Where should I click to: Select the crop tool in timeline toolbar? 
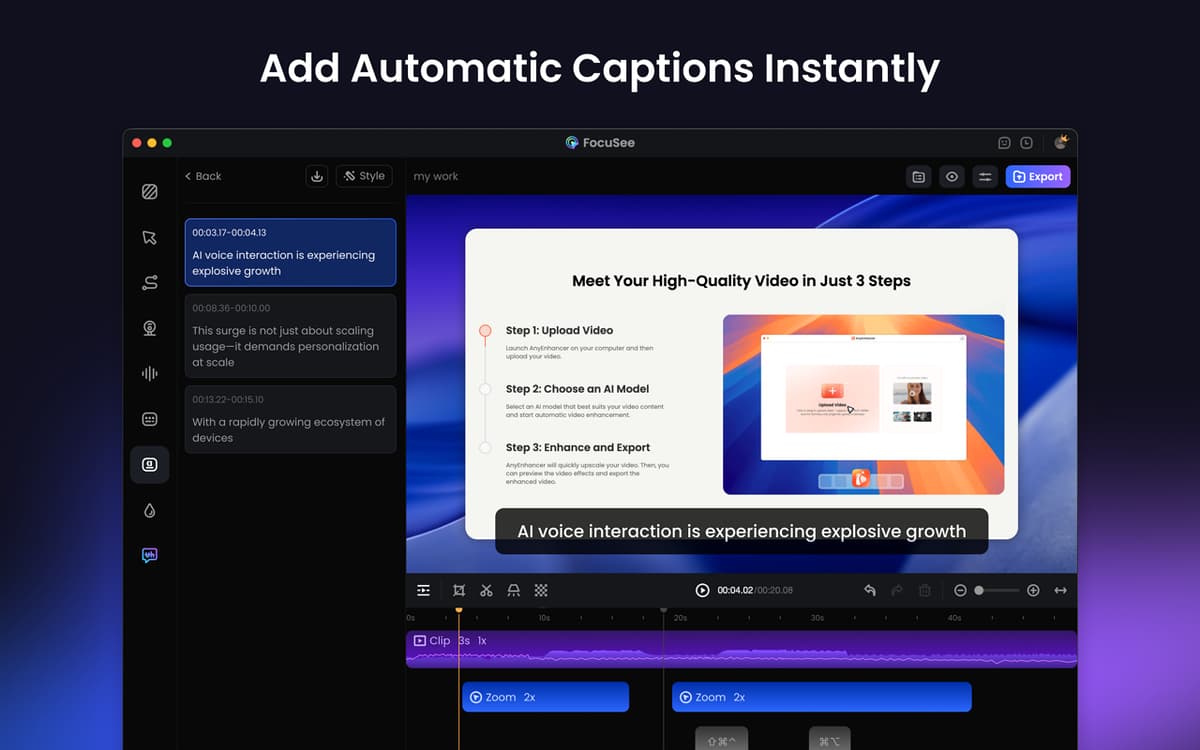pyautogui.click(x=459, y=591)
